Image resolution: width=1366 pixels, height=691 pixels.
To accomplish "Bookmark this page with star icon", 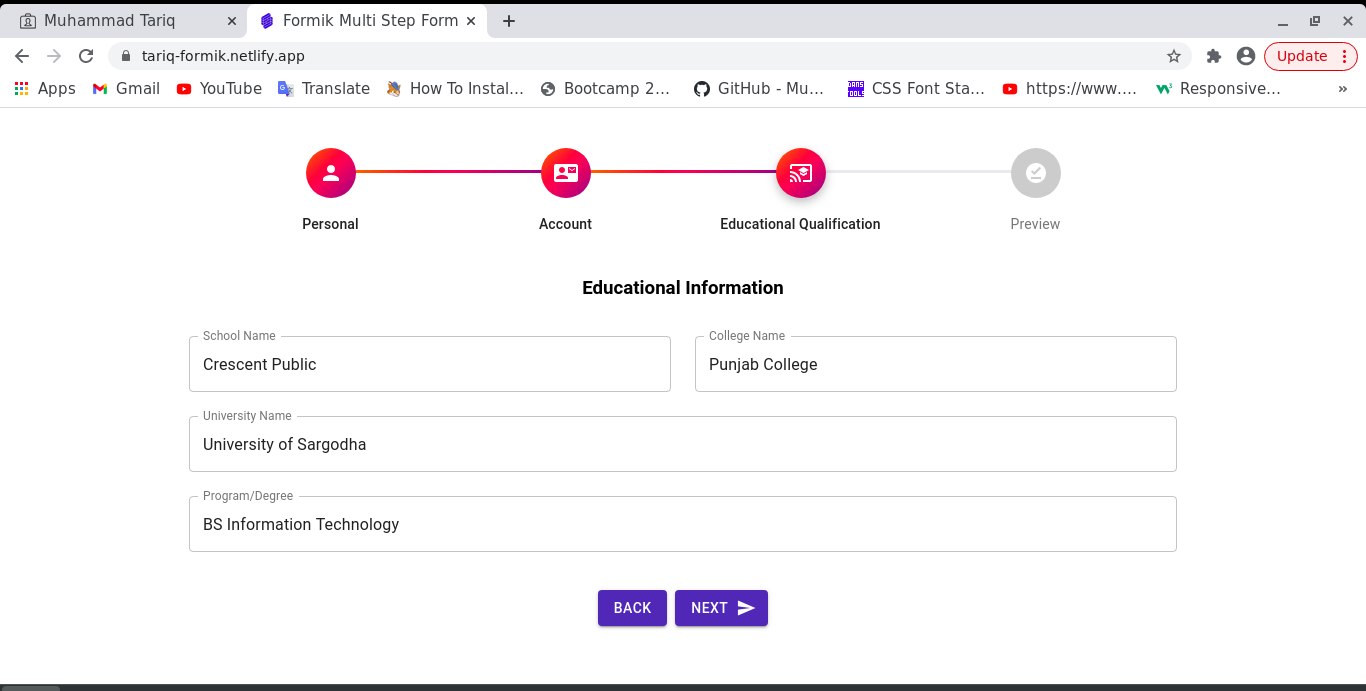I will (1174, 56).
